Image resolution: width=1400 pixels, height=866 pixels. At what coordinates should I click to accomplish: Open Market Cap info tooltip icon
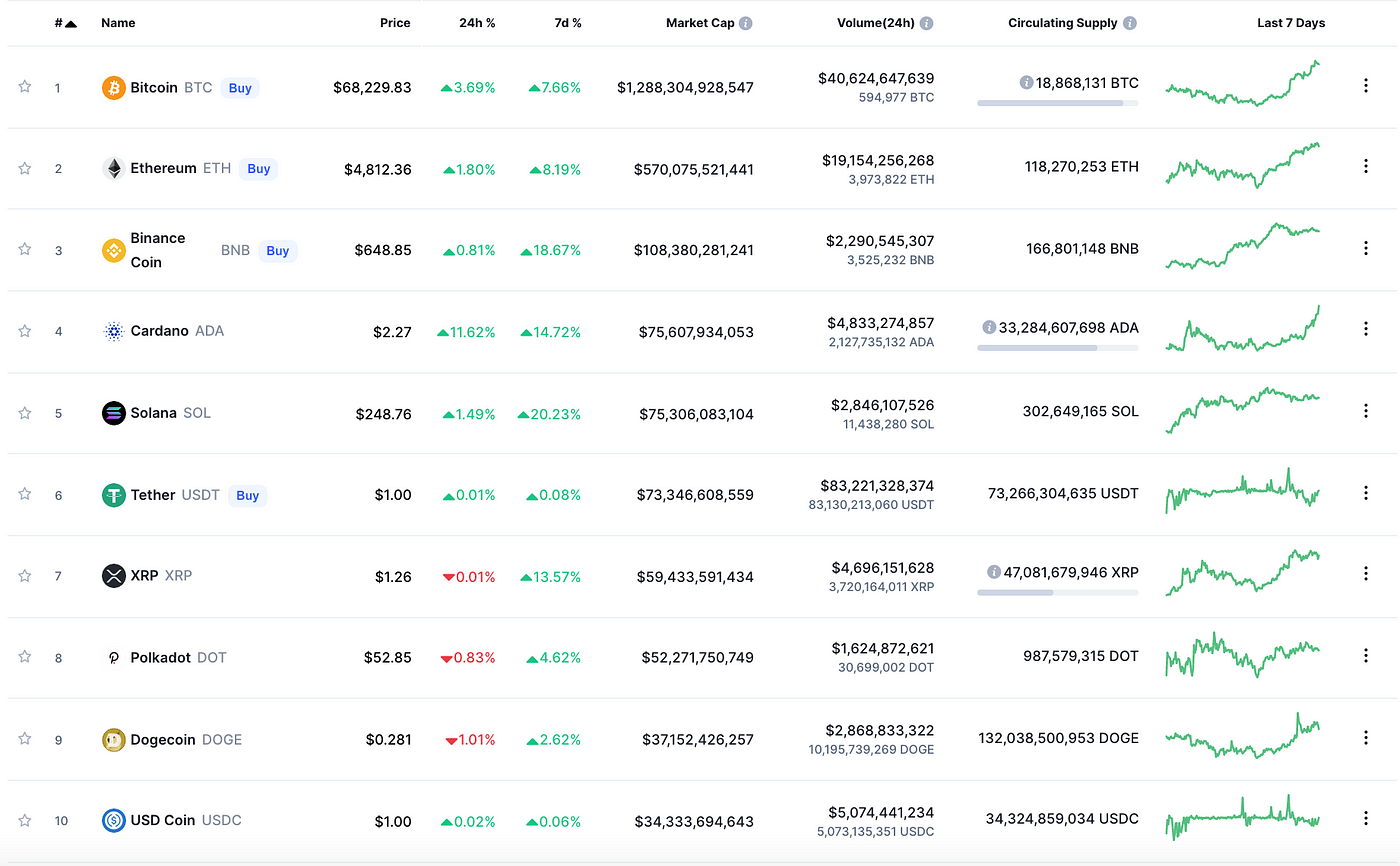tap(746, 23)
